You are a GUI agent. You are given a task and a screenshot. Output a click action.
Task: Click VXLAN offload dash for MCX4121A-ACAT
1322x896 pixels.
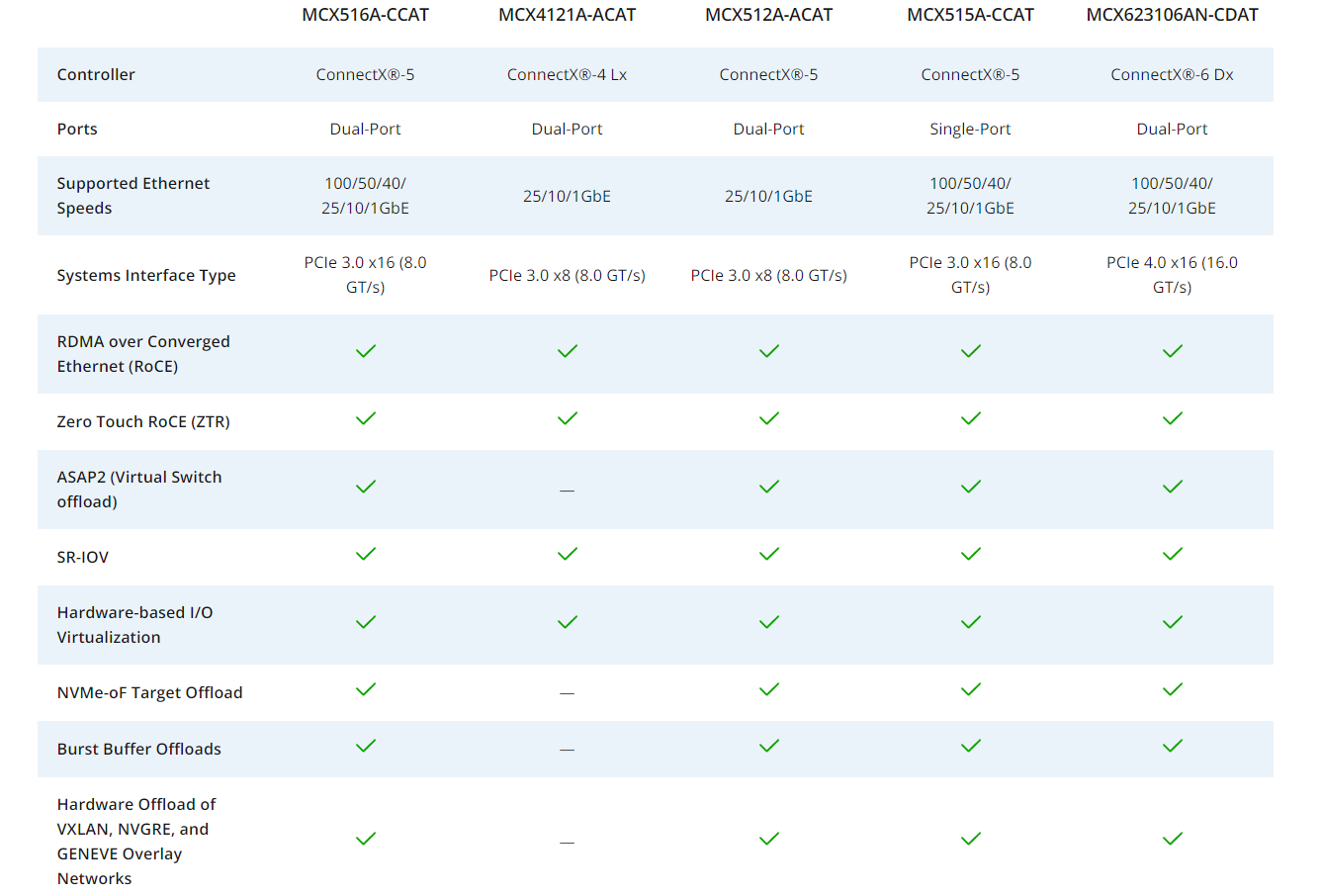click(x=567, y=843)
